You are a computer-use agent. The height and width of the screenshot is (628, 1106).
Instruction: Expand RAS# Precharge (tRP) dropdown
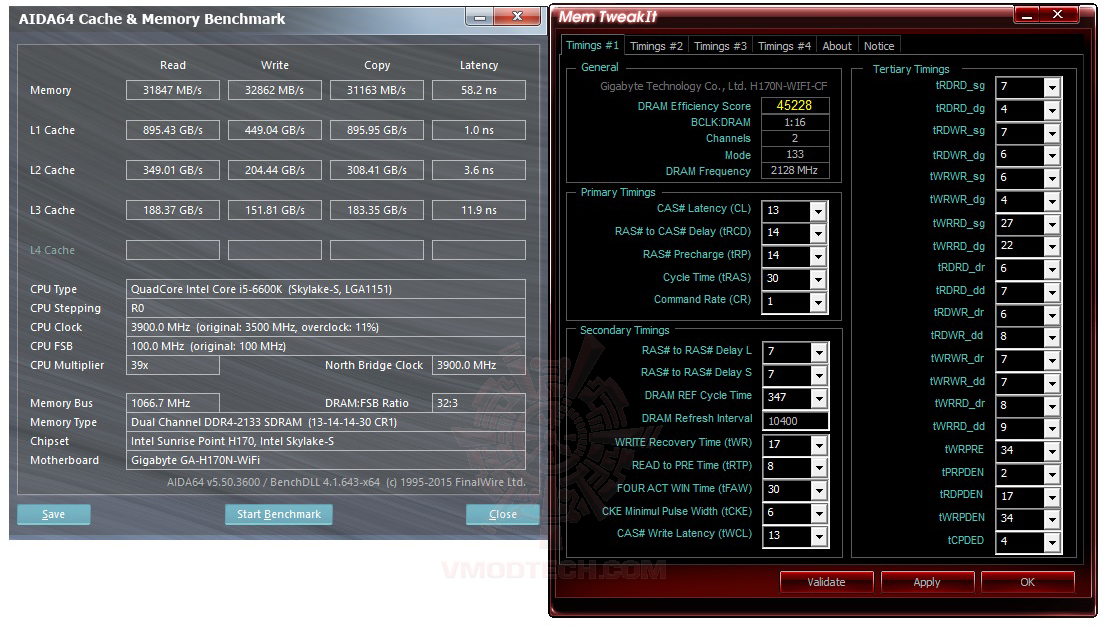coord(818,256)
